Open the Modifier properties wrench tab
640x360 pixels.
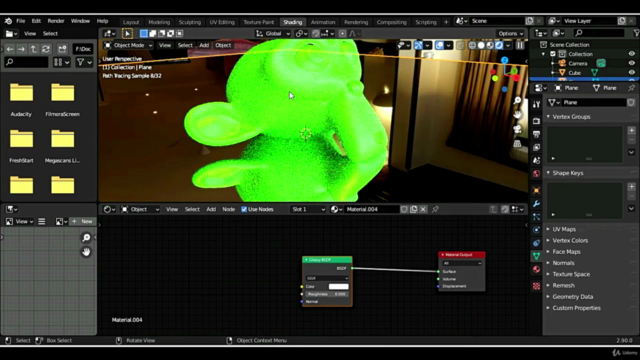pyautogui.click(x=536, y=204)
